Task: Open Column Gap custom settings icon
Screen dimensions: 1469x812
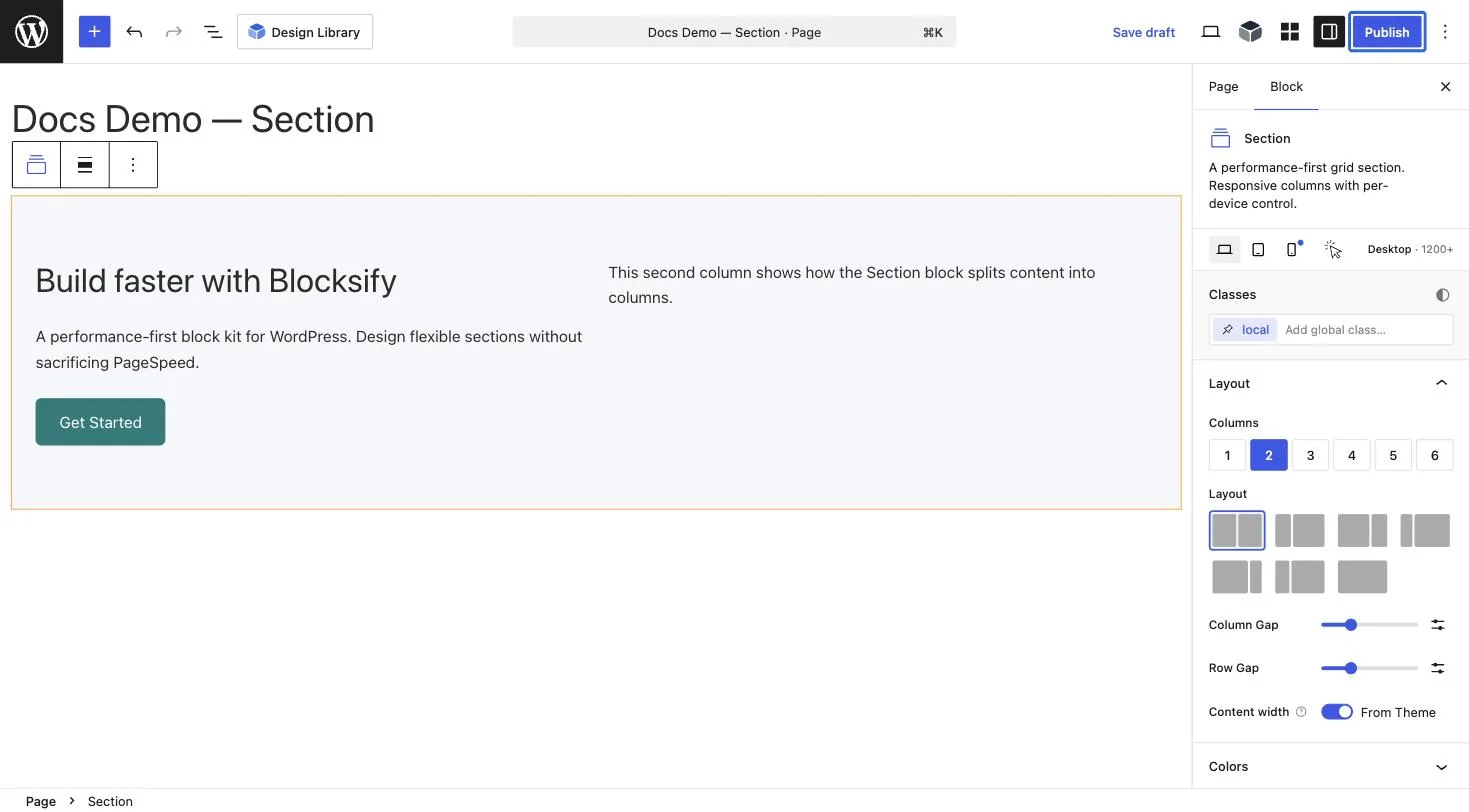Action: (1437, 625)
